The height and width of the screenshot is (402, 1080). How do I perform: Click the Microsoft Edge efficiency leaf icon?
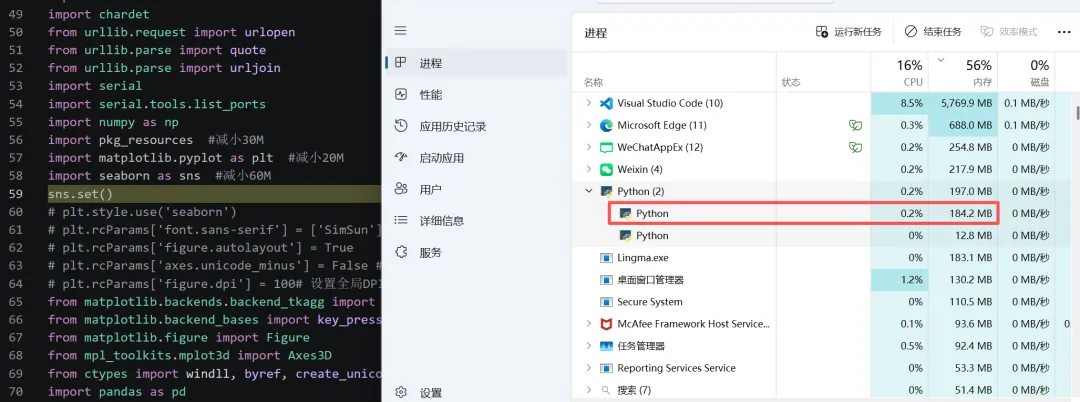855,125
